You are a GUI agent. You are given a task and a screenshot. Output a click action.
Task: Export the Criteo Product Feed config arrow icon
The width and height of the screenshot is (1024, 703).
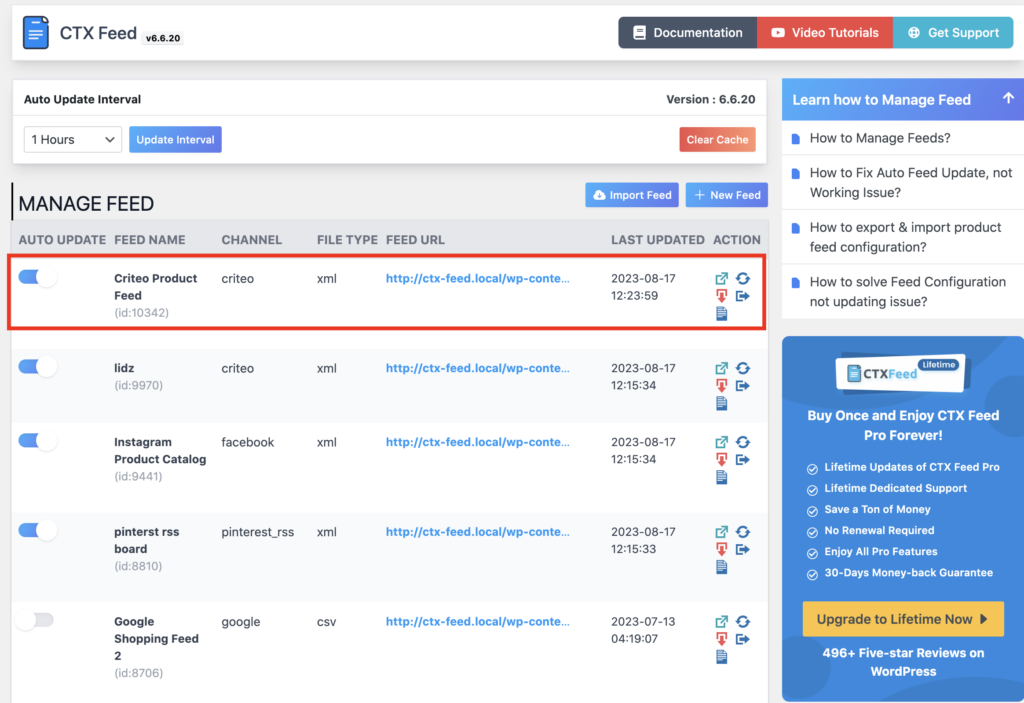[x=743, y=296]
